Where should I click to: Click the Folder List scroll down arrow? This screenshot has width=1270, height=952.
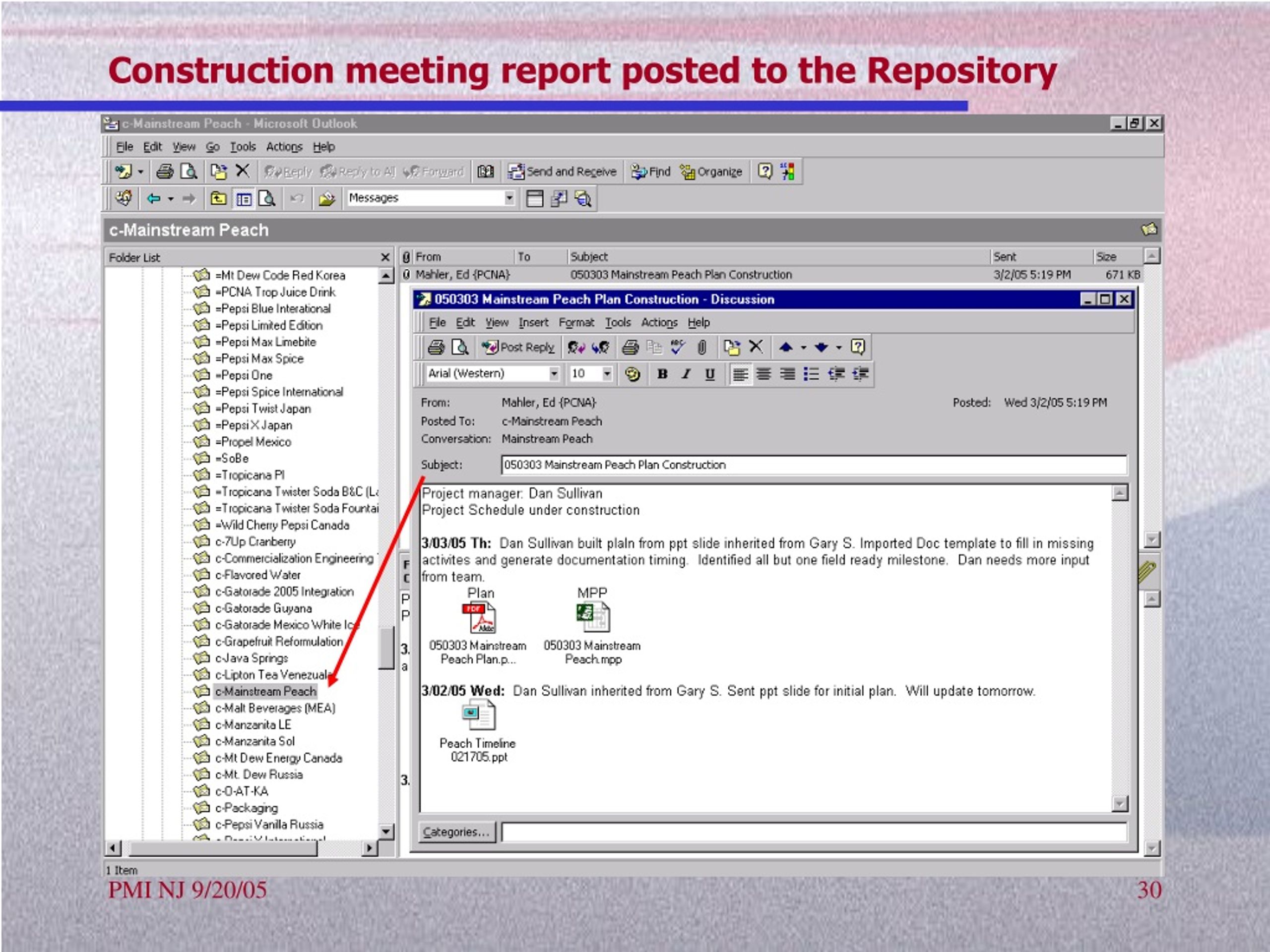tap(386, 831)
